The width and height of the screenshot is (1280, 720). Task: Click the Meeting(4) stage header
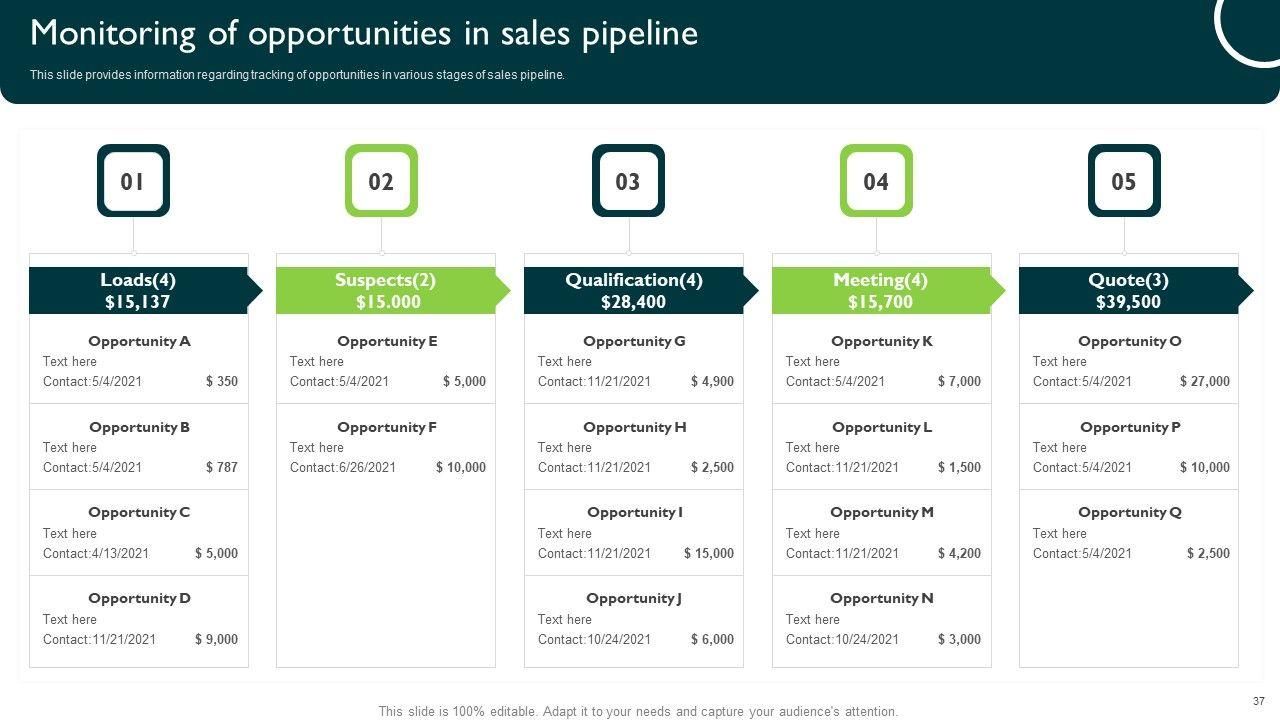coord(881,290)
